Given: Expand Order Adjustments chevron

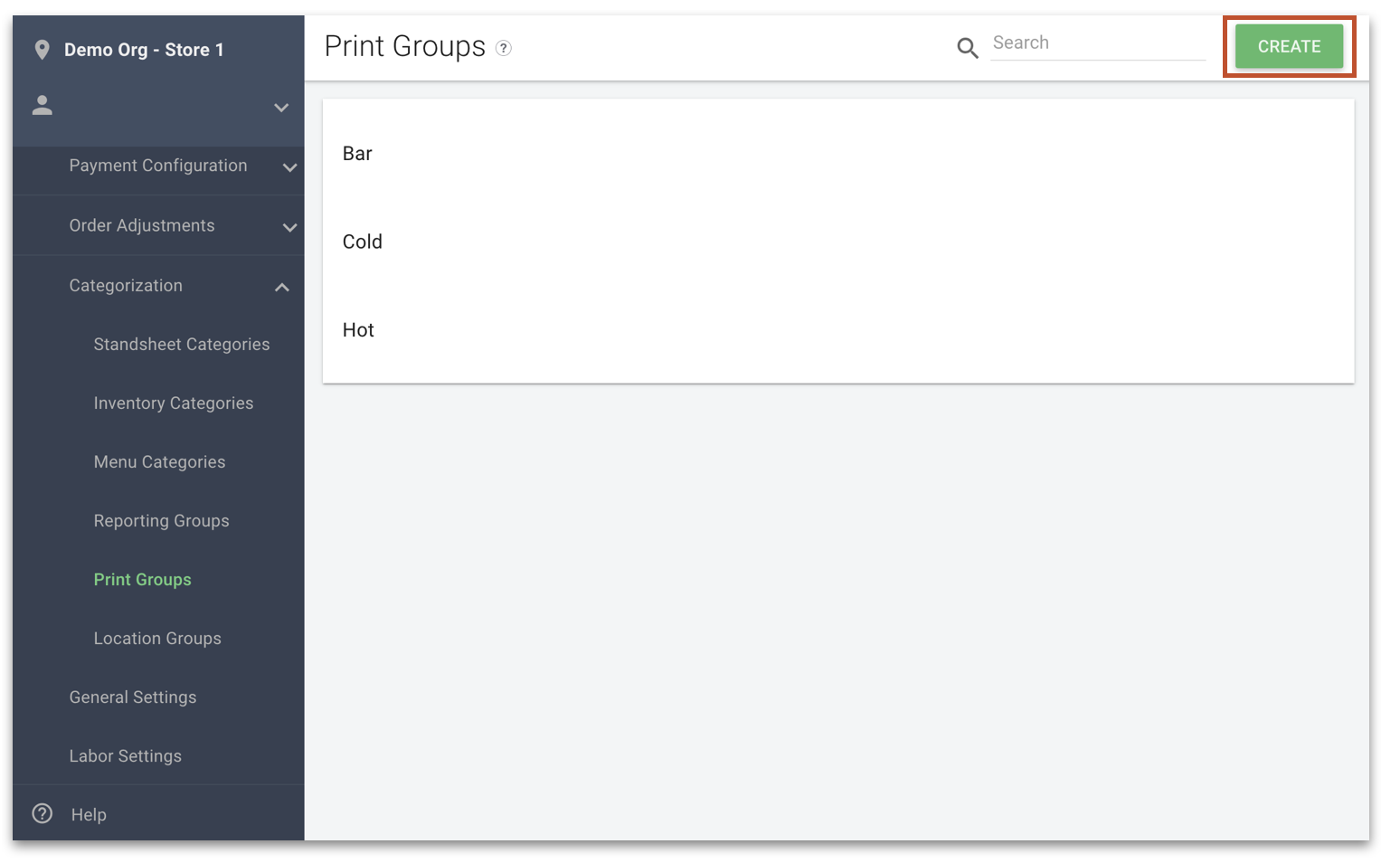Looking at the screenshot, I should pyautogui.click(x=289, y=227).
